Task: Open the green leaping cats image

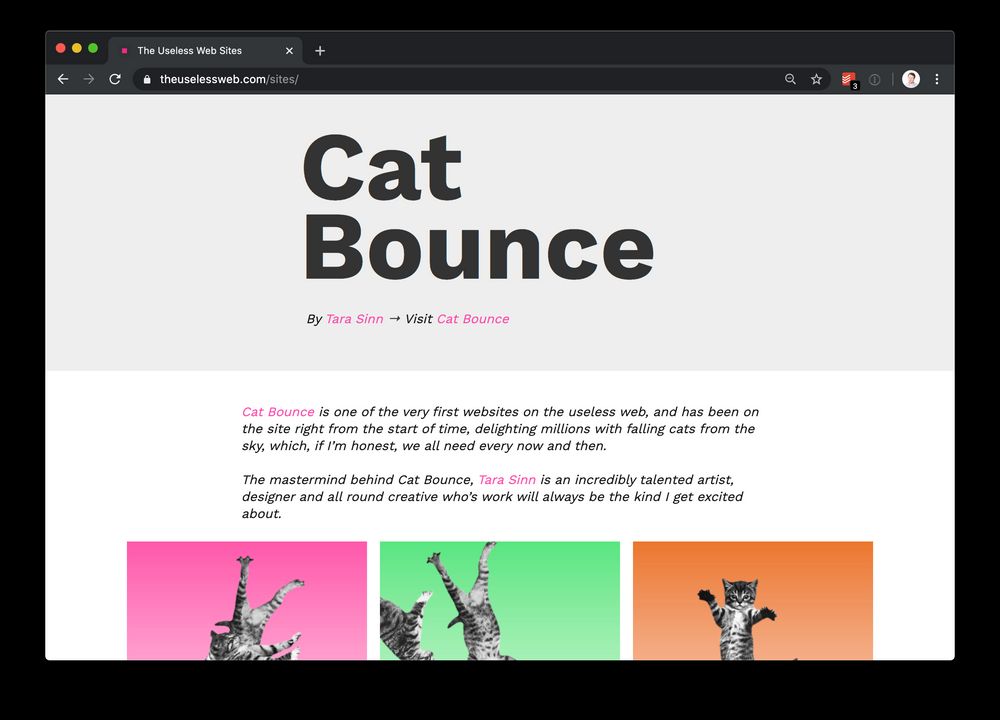Action: 500,601
